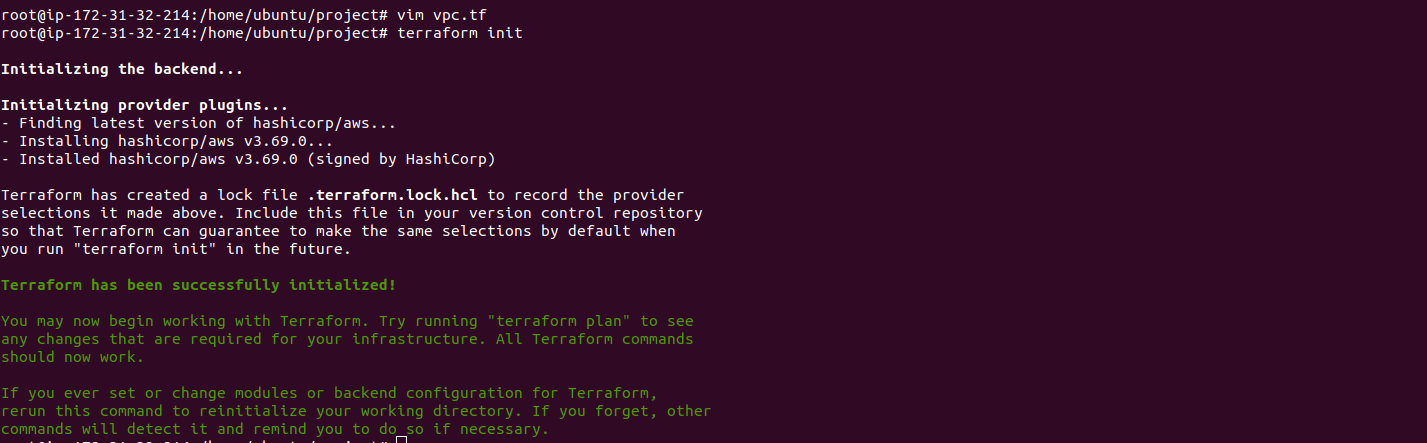
Task: Click the terminal cursor block at bottom
Action: [x=401, y=438]
